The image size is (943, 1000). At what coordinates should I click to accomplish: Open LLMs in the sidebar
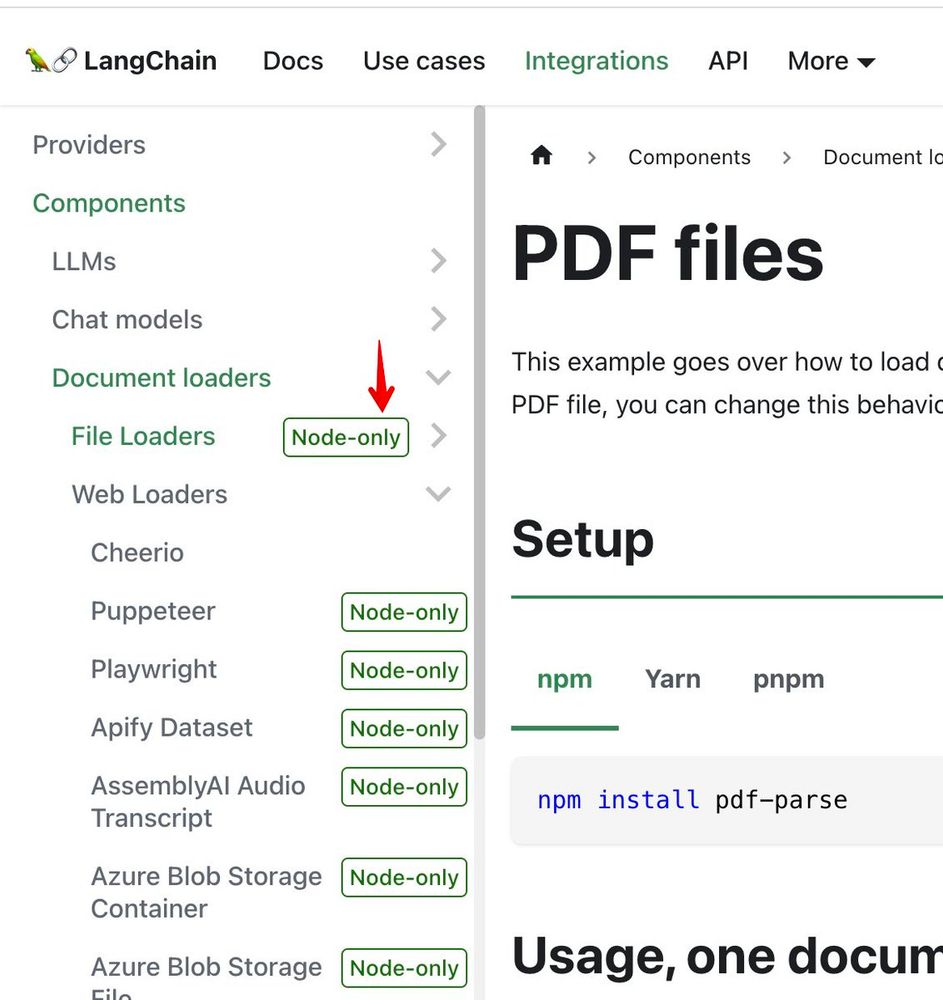point(84,261)
